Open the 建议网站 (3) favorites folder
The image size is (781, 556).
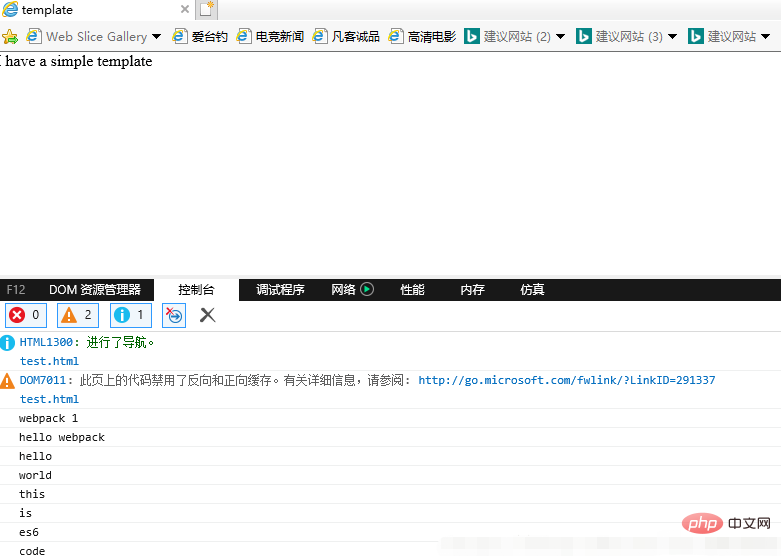coord(629,36)
